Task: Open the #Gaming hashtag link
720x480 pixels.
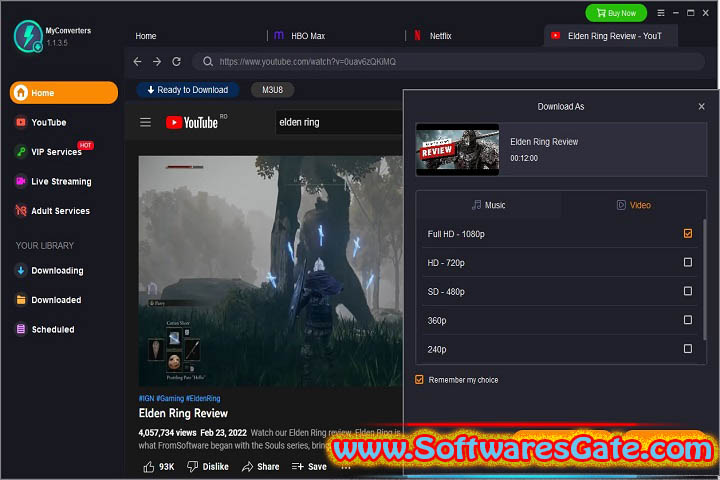Action: pyautogui.click(x=170, y=398)
